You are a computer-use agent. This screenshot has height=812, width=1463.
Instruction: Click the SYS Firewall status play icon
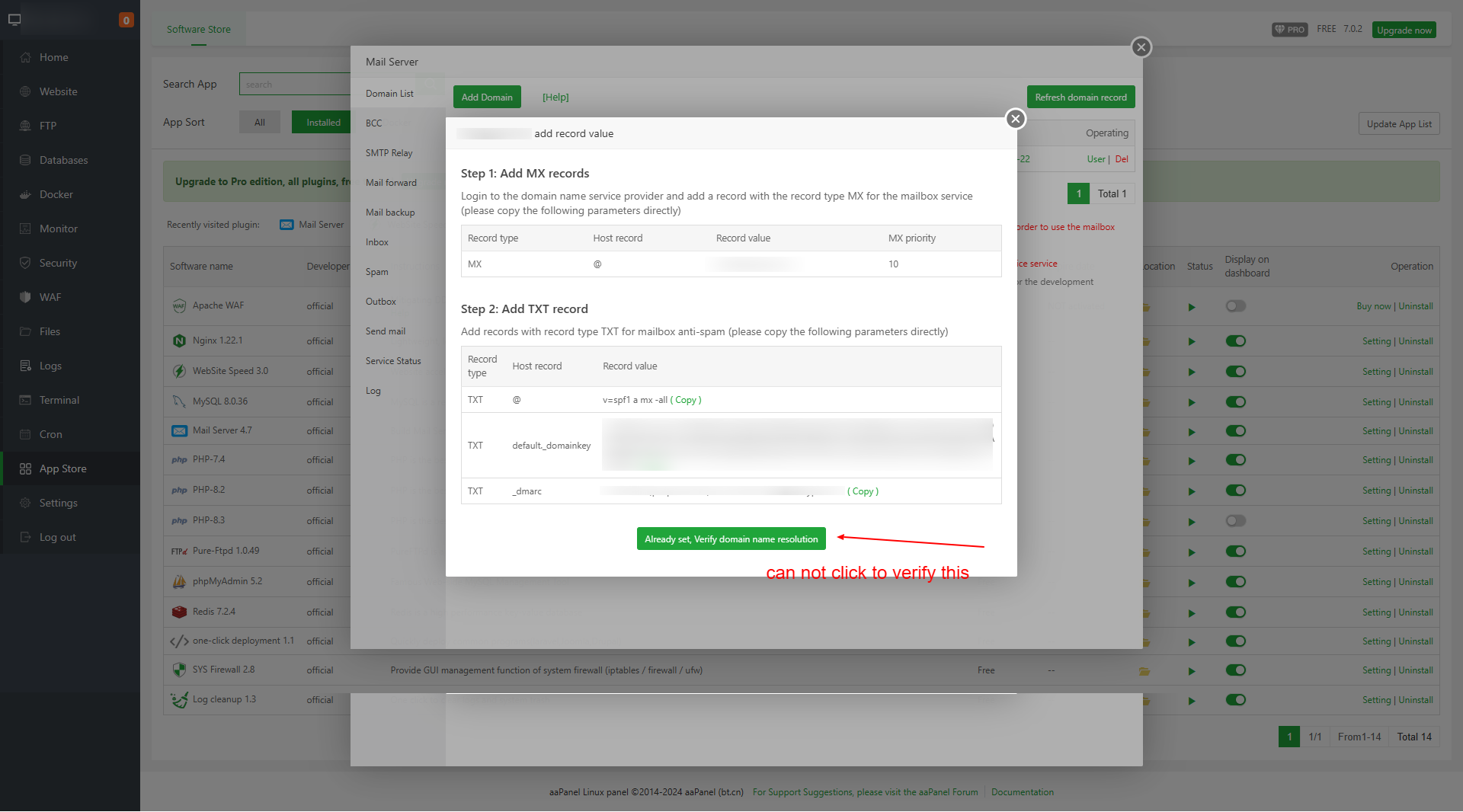(1192, 671)
